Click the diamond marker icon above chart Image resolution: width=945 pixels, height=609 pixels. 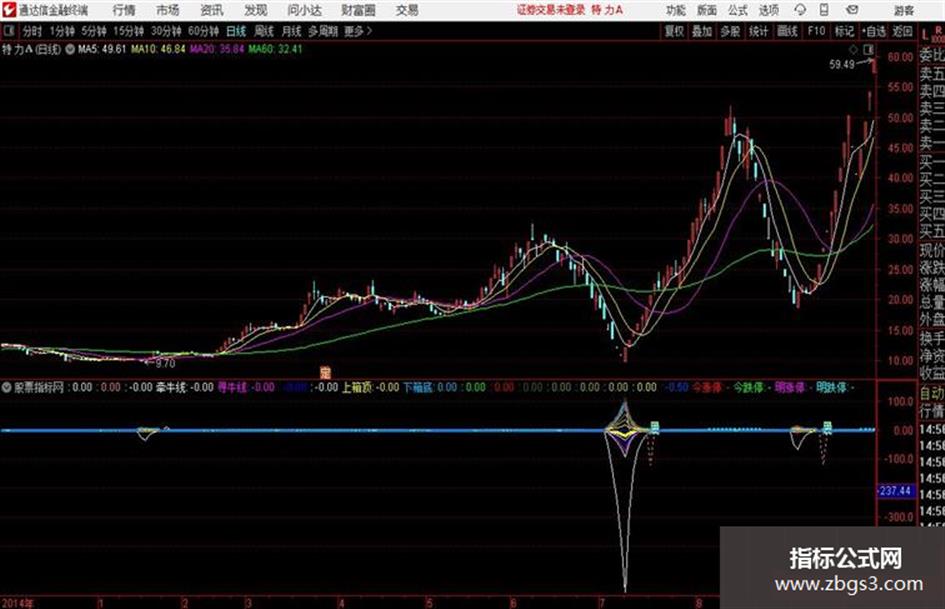coord(853,49)
